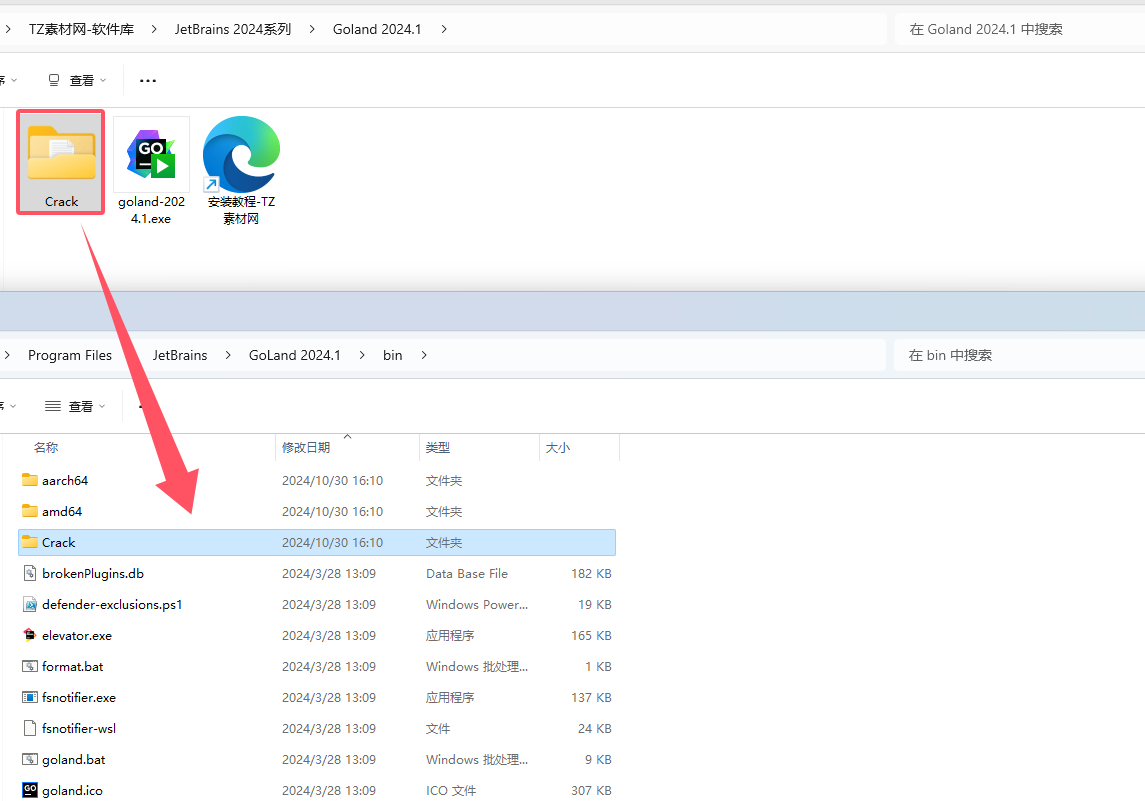This screenshot has height=801, width=1145.
Task: Click the goland.bat file icon
Action: (x=30, y=759)
